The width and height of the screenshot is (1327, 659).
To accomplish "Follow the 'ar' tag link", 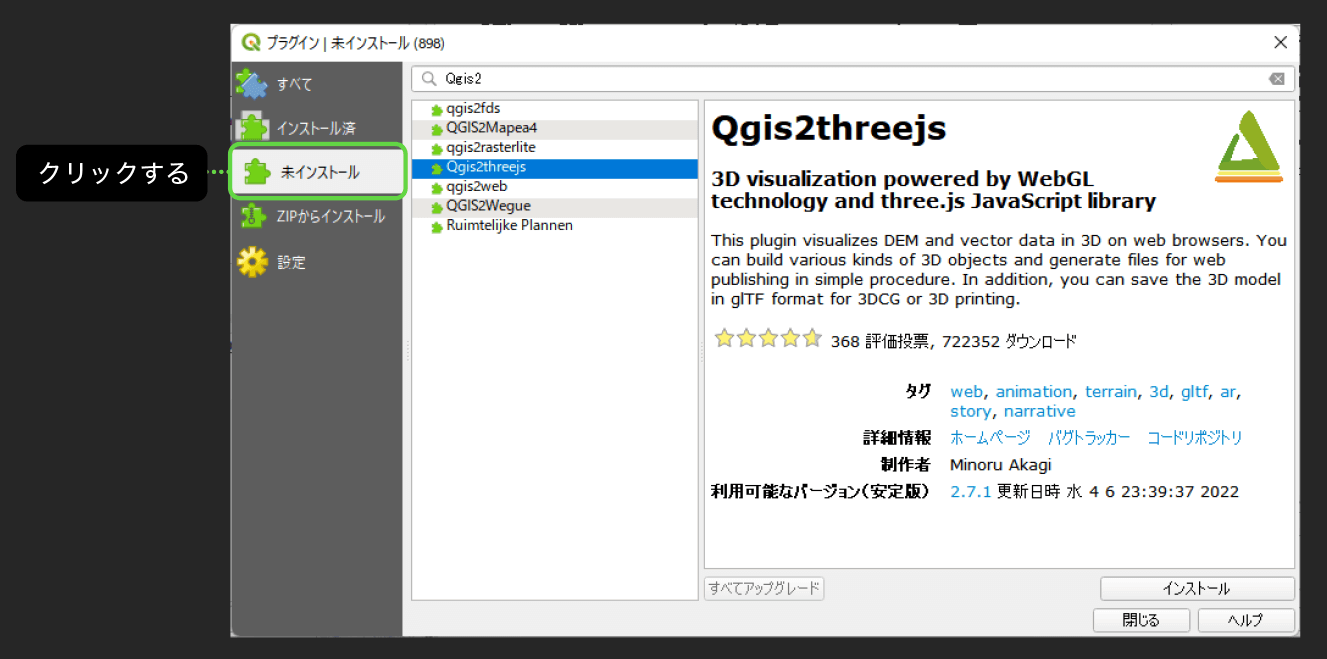I will pyautogui.click(x=1228, y=392).
